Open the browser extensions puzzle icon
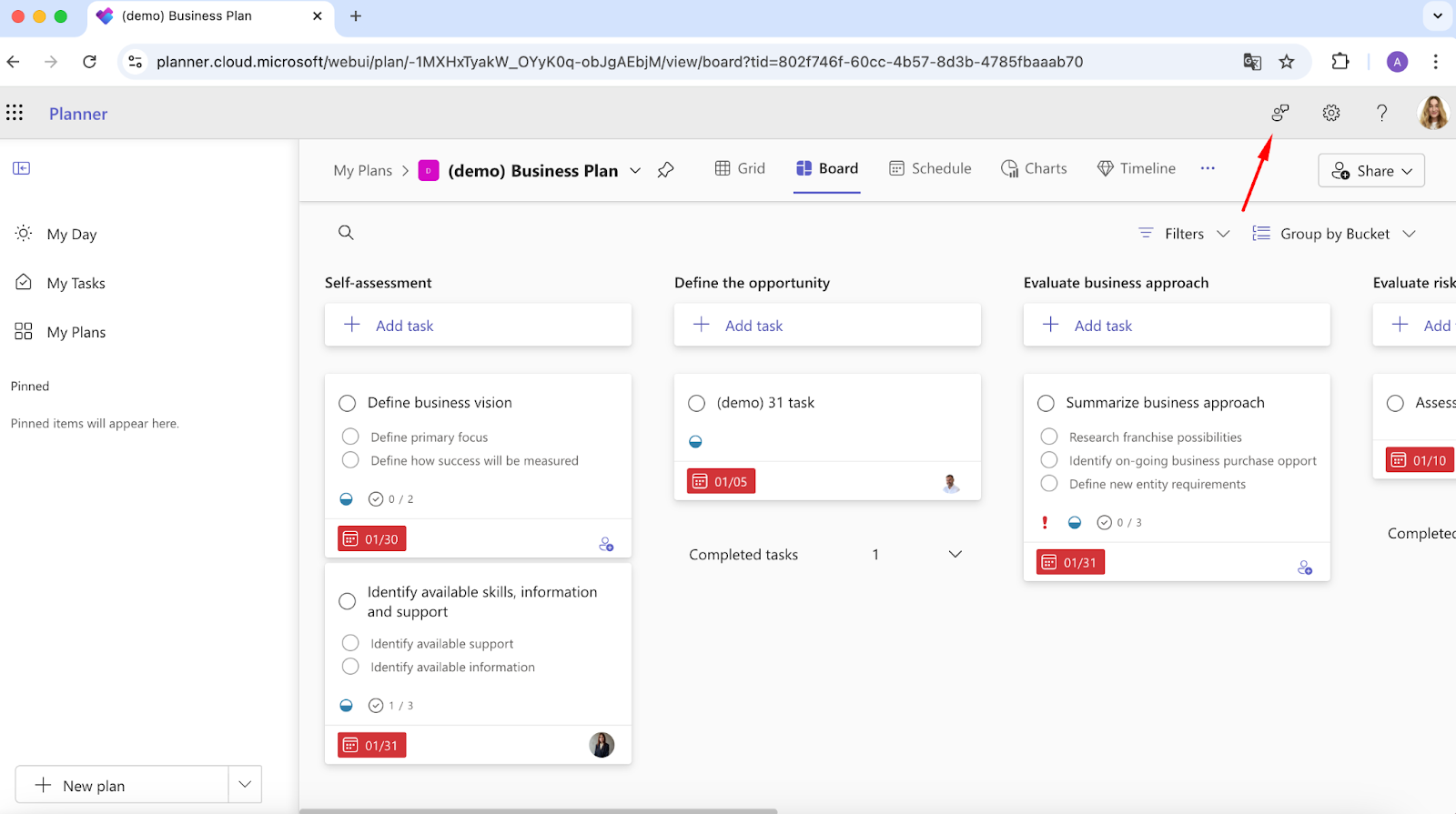Screen dimensions: 1456x814 click(1340, 62)
